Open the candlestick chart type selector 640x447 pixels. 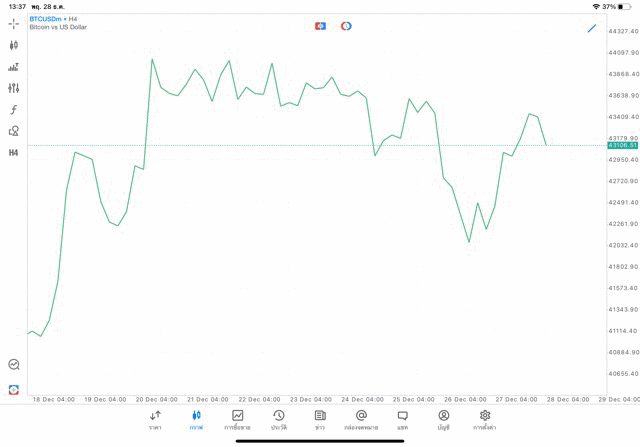pyautogui.click(x=14, y=45)
